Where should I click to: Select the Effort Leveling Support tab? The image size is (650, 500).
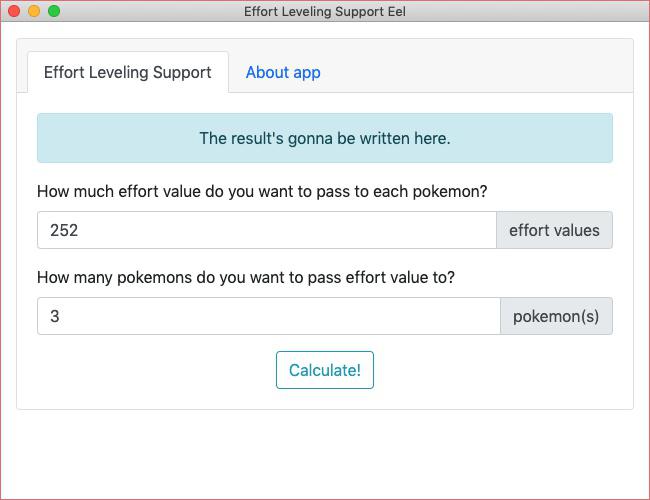click(x=128, y=73)
